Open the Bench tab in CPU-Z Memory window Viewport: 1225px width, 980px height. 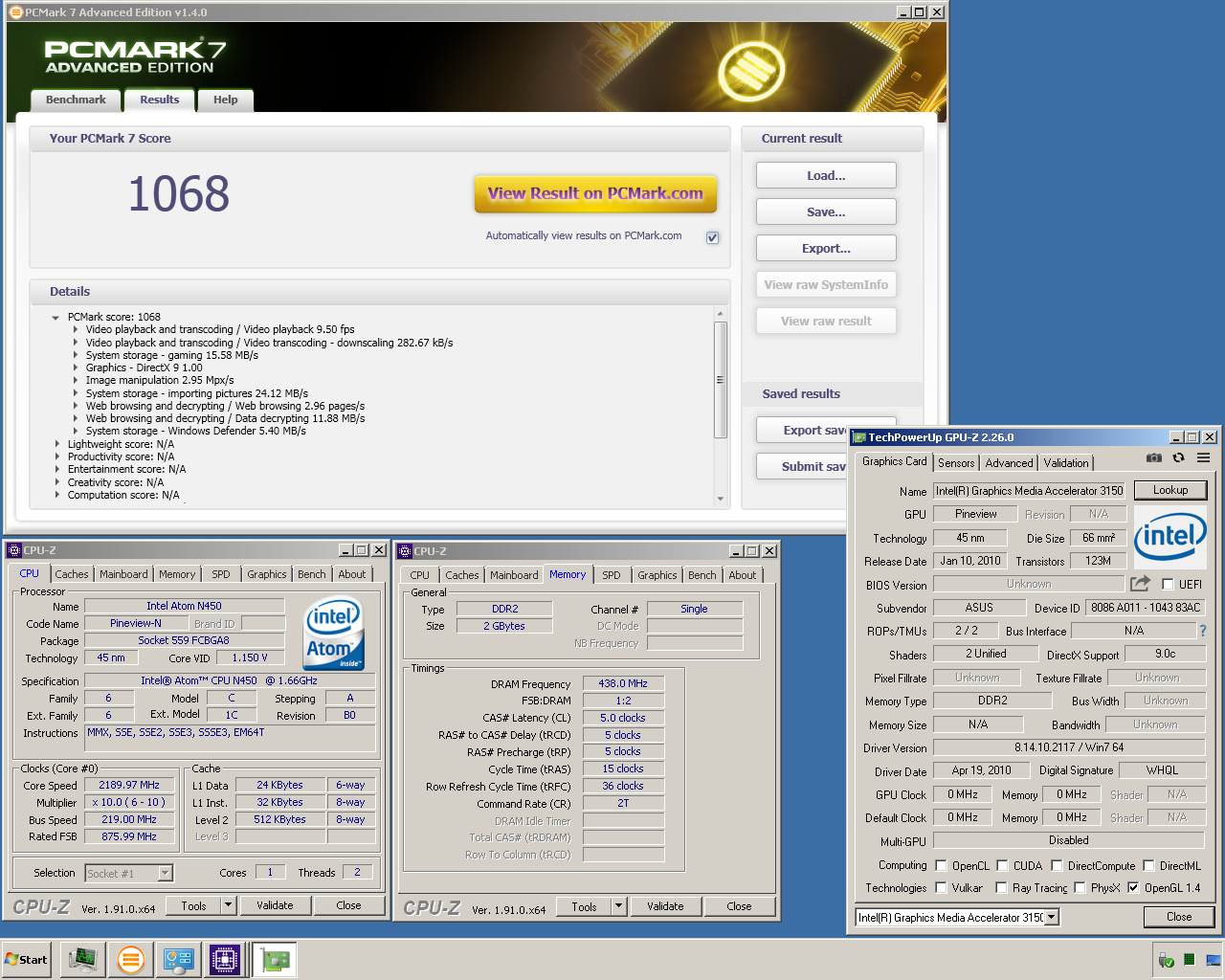point(702,575)
